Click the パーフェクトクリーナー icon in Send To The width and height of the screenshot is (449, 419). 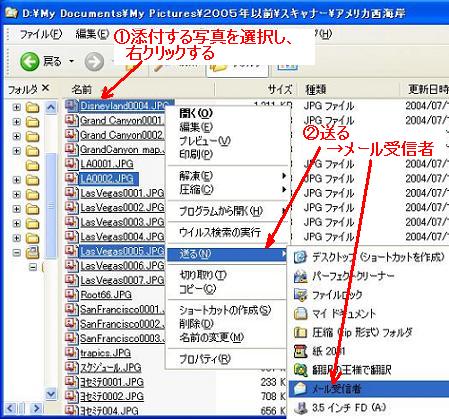(300, 276)
